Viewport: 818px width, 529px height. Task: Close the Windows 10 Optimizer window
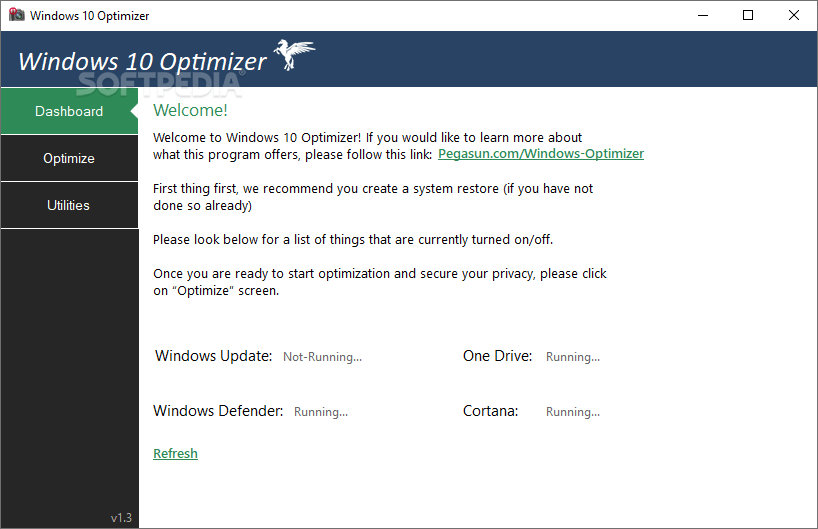pyautogui.click(x=793, y=15)
